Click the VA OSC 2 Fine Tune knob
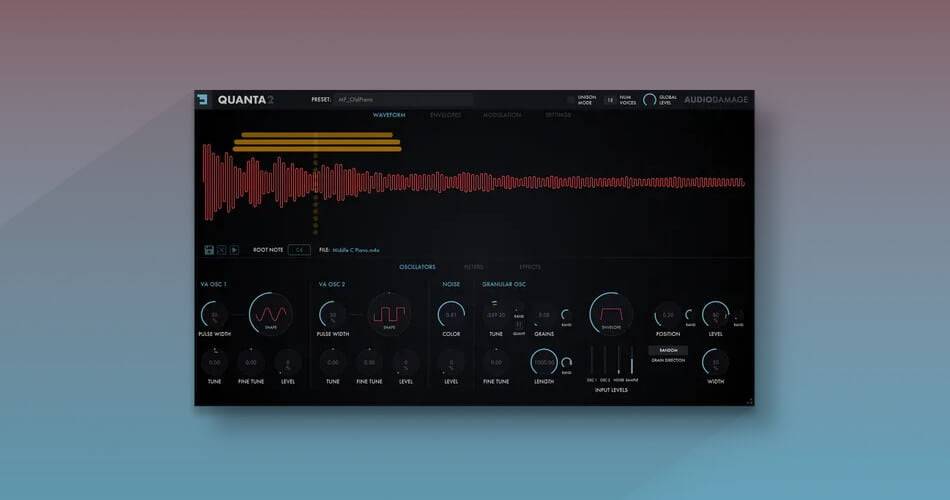The height and width of the screenshot is (500, 950). click(x=369, y=362)
